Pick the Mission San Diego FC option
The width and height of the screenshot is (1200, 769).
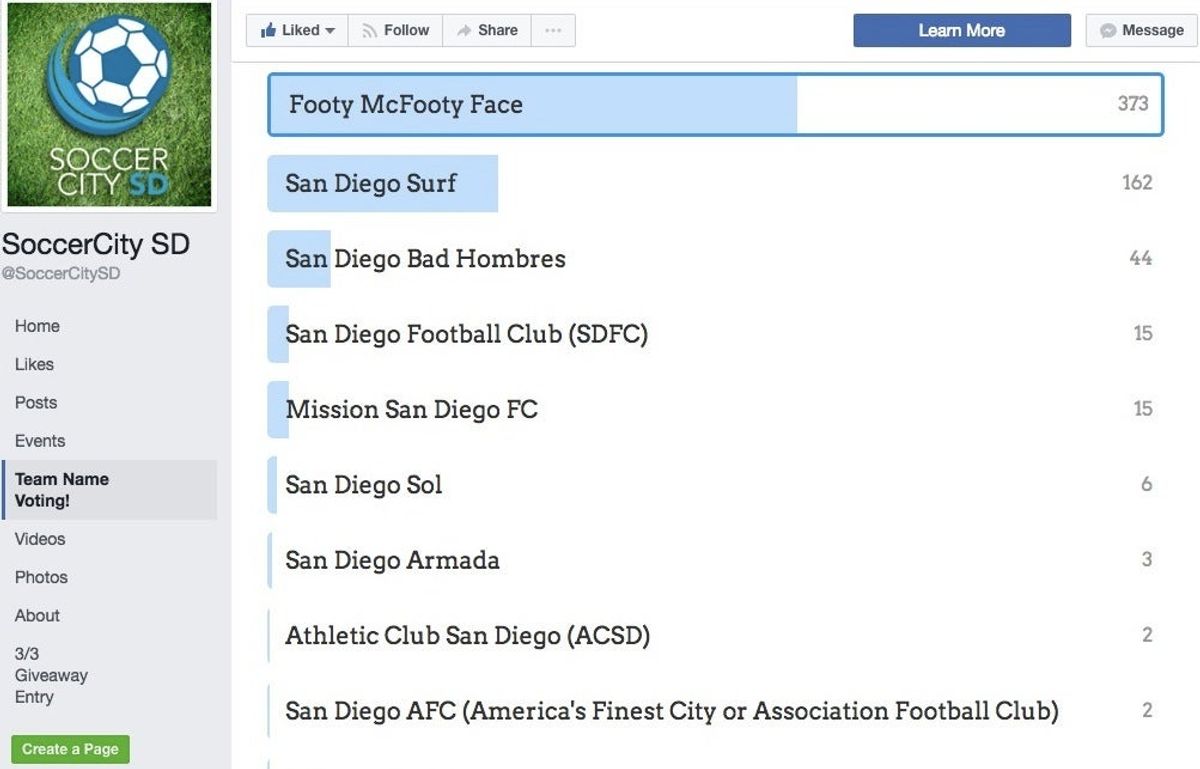pos(715,409)
